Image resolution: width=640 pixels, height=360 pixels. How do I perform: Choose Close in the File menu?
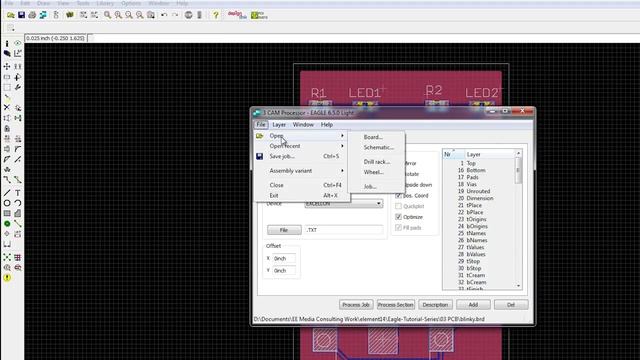pos(302,185)
